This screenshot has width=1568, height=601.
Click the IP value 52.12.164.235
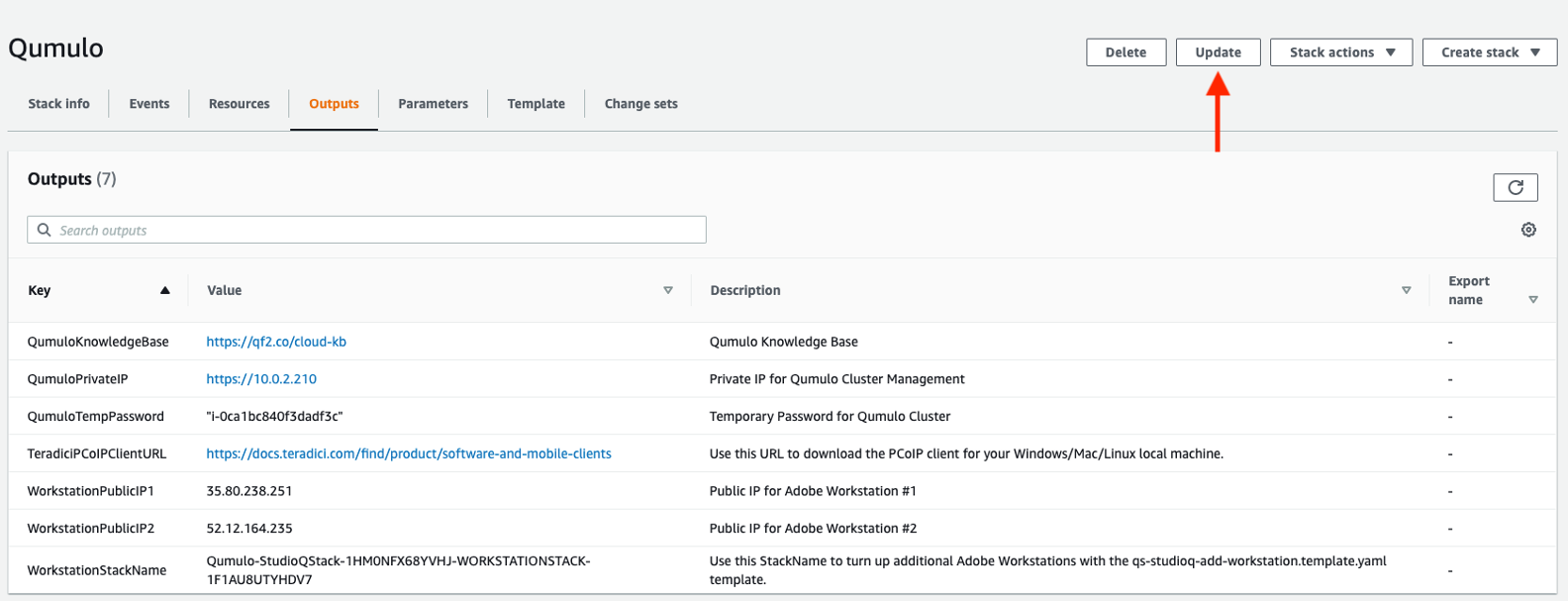[x=249, y=529]
